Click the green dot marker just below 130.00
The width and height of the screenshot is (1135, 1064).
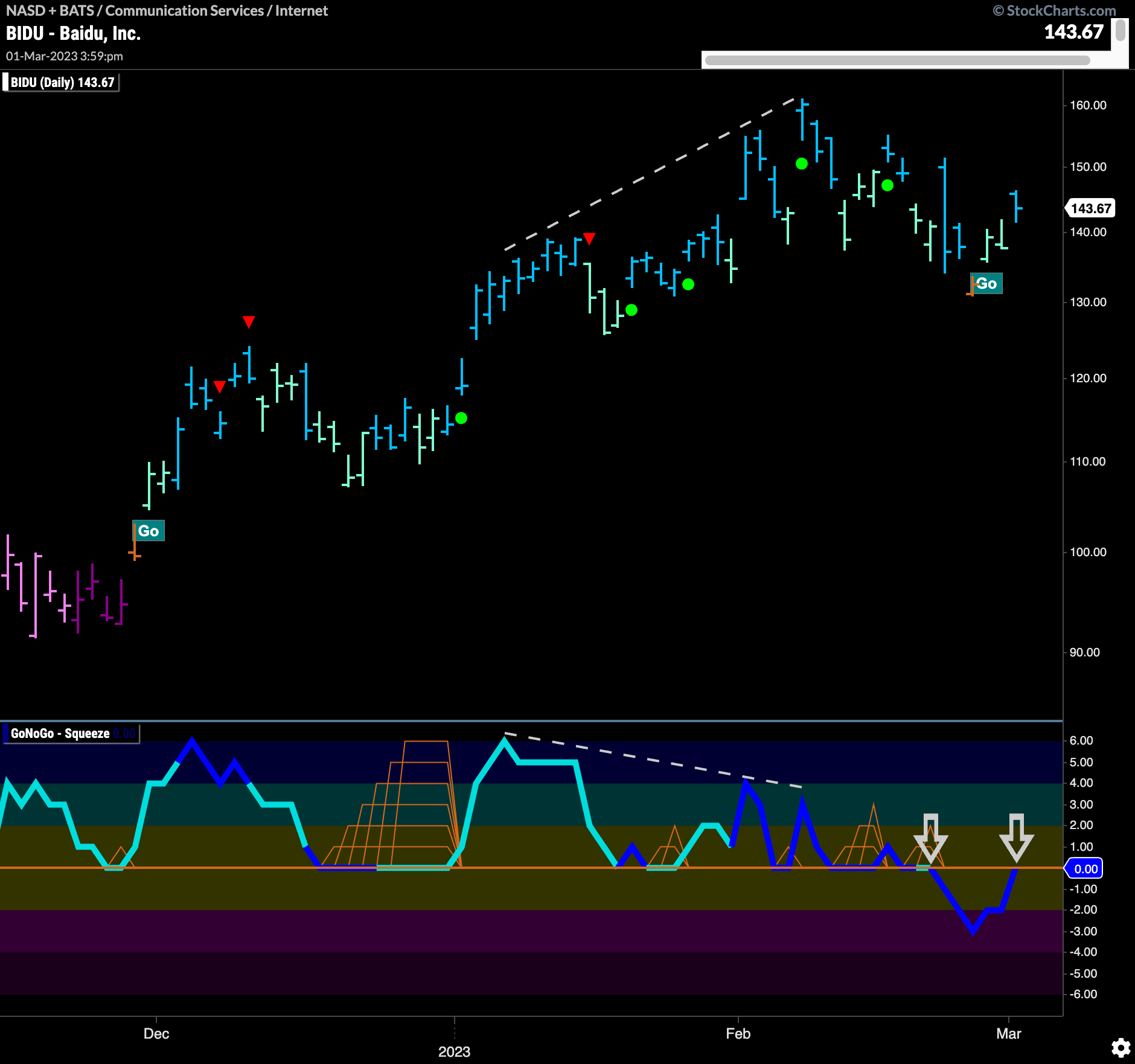tap(631, 310)
